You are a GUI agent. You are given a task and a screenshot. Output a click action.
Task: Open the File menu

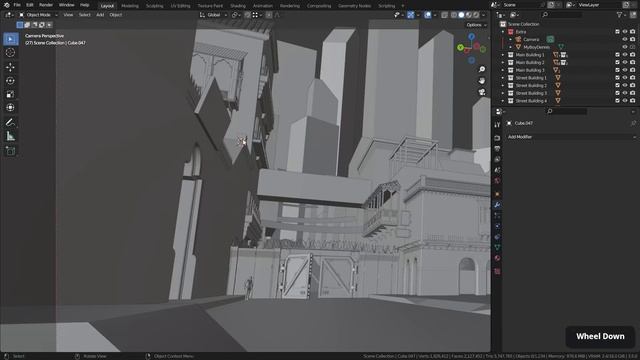[17, 5]
